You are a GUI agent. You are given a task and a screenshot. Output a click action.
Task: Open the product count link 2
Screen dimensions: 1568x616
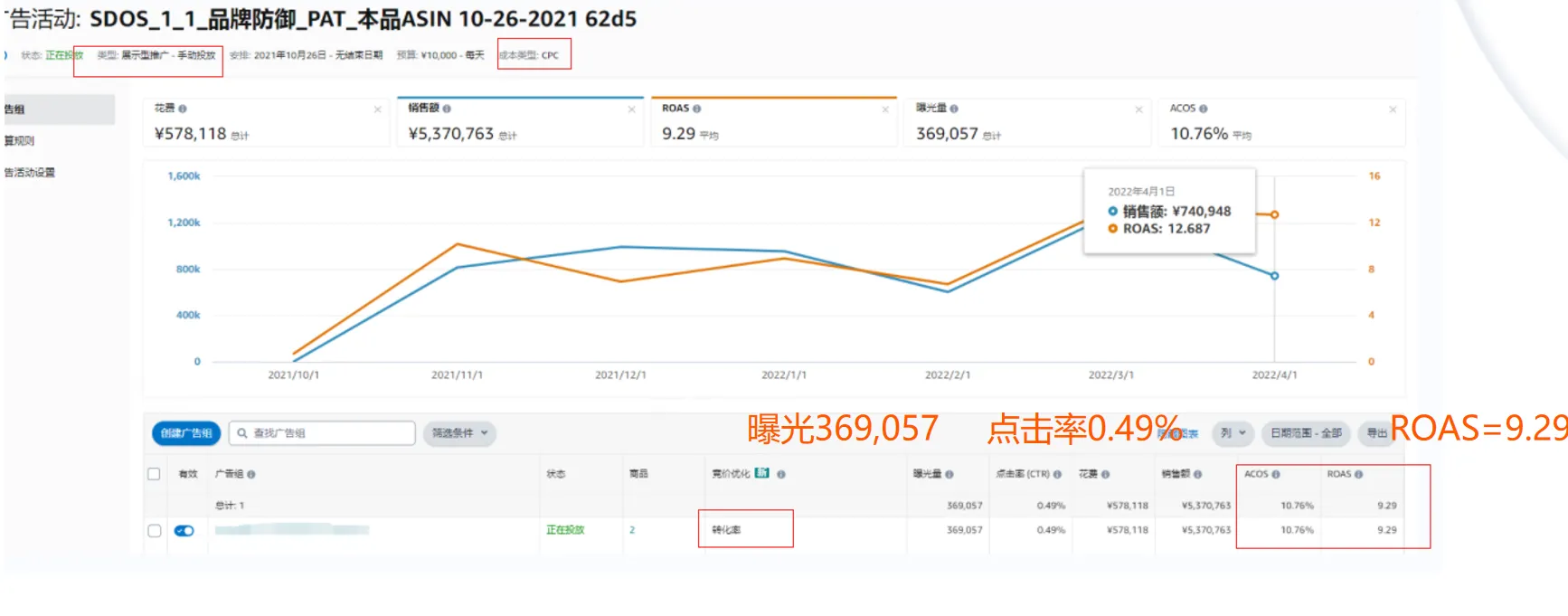632,530
